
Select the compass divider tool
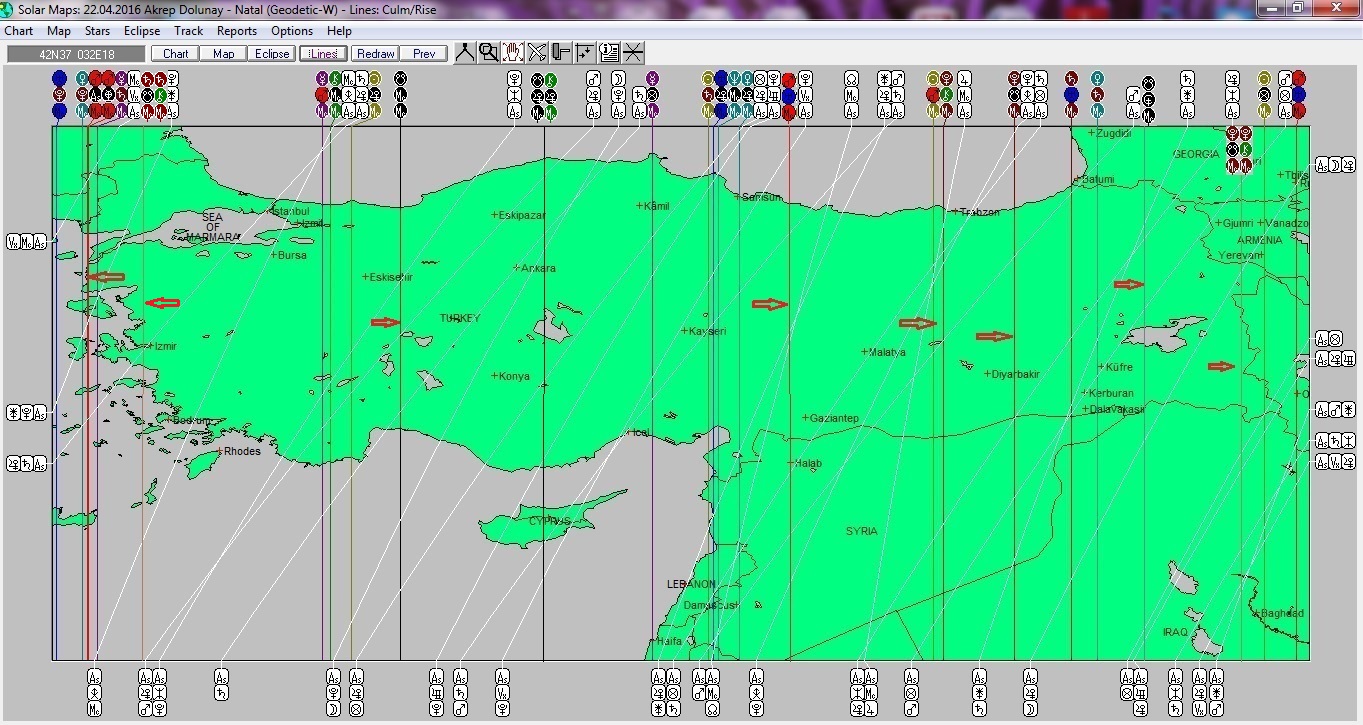click(464, 52)
